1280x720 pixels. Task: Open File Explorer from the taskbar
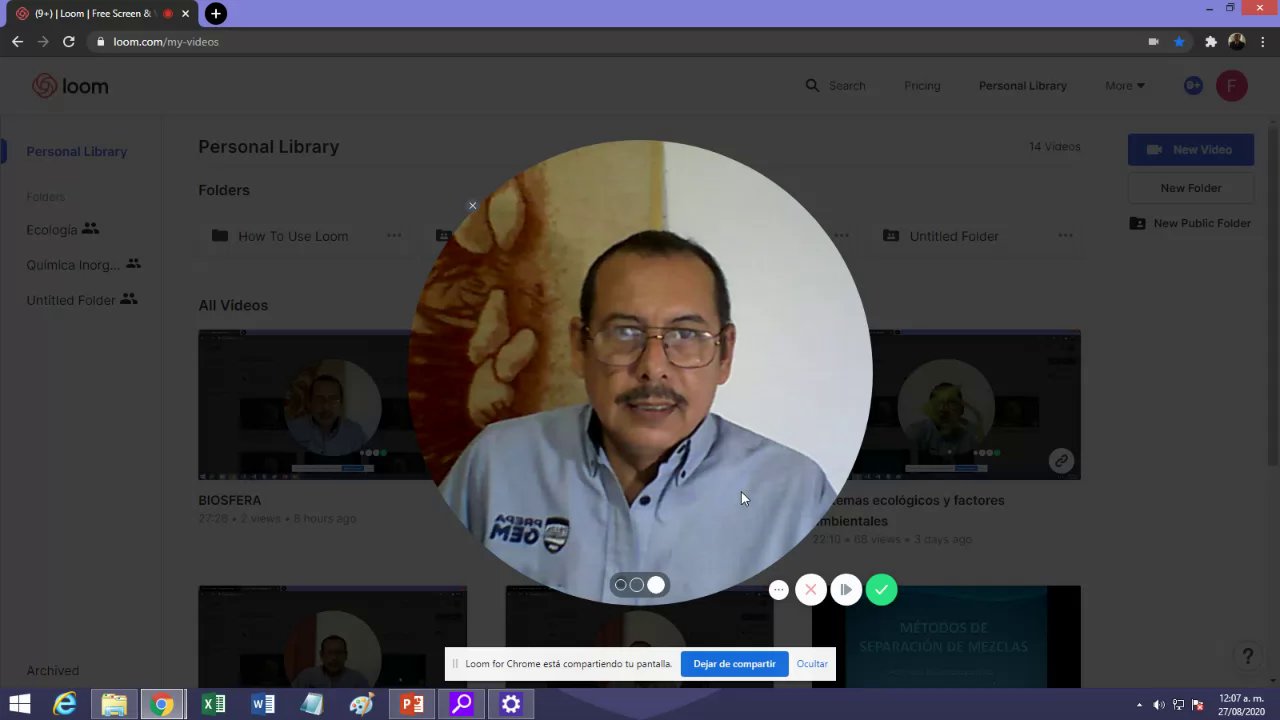click(x=114, y=704)
